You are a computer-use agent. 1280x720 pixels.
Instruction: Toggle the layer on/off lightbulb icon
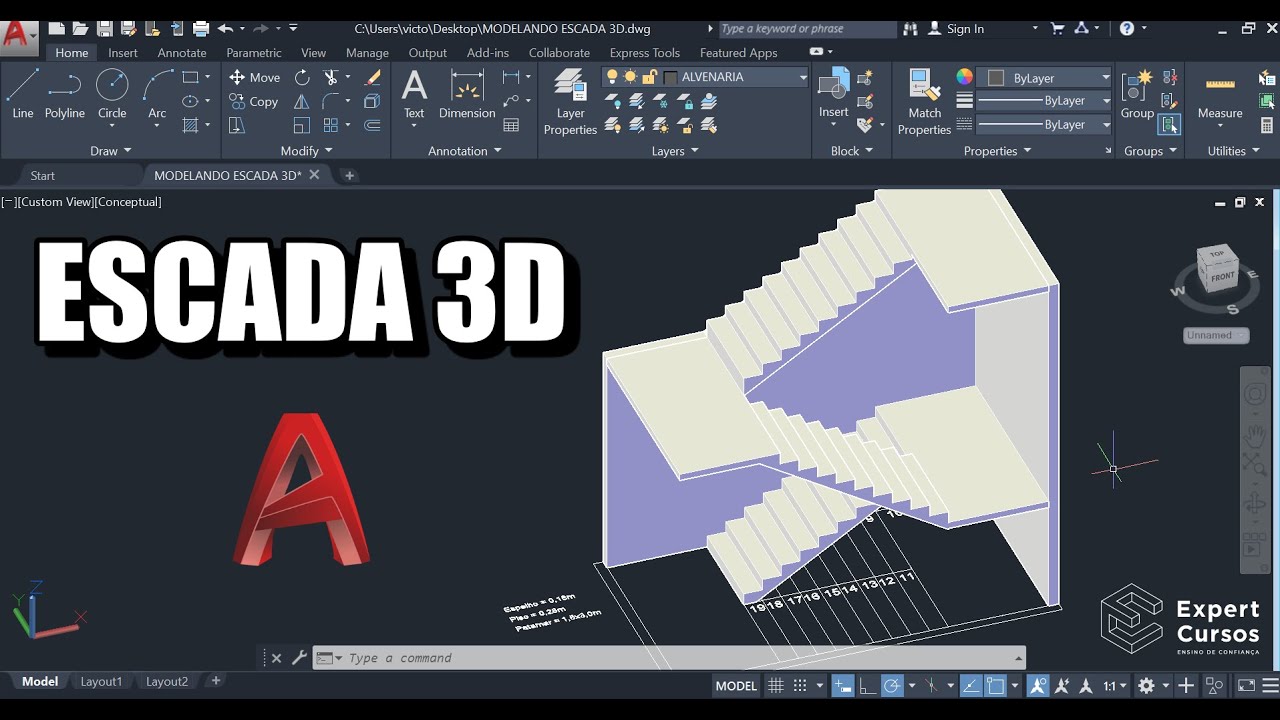tap(613, 77)
